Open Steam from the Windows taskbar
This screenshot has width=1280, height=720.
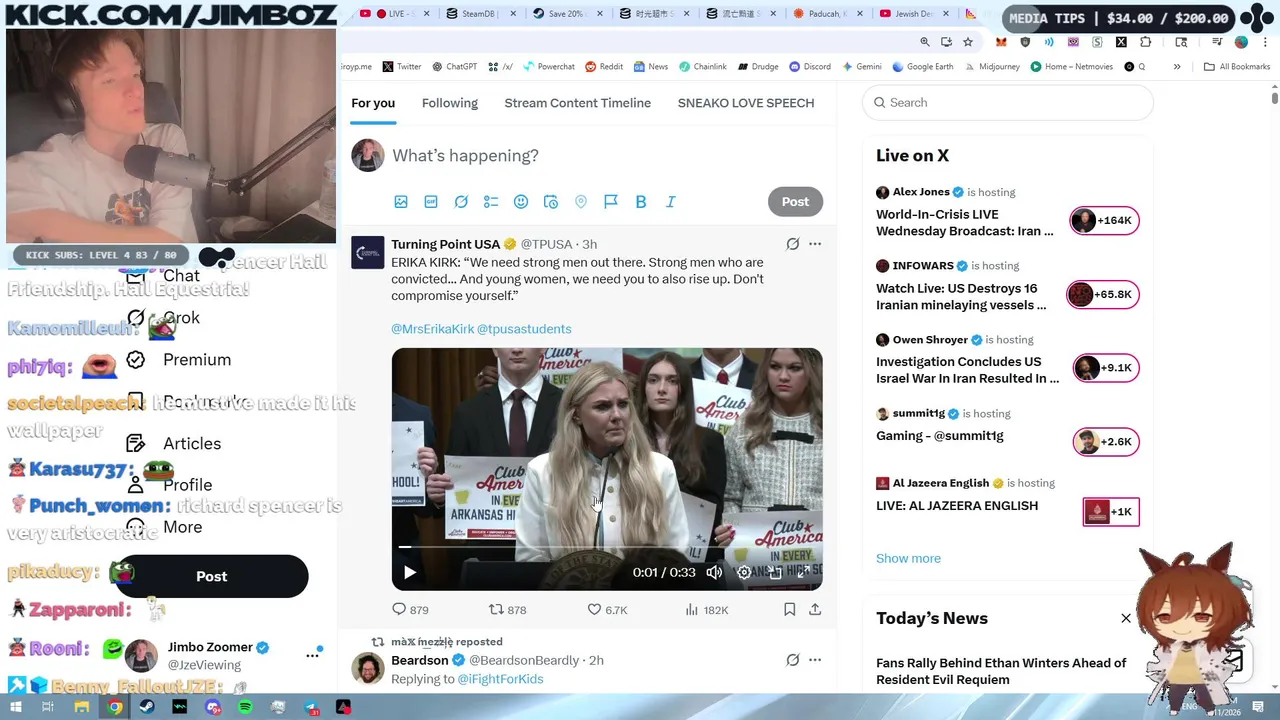point(147,707)
